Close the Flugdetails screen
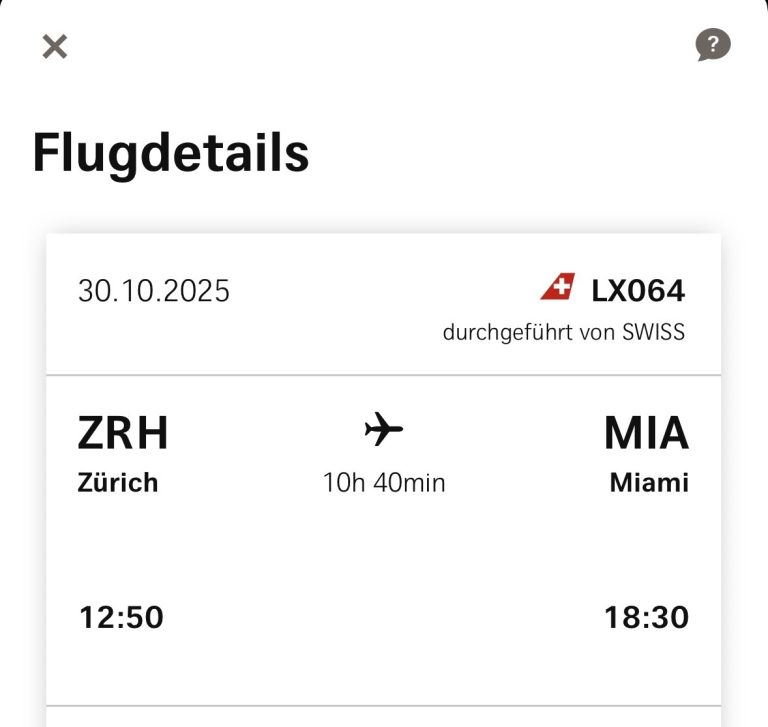Screen dimensions: 768x727 click(x=54, y=46)
